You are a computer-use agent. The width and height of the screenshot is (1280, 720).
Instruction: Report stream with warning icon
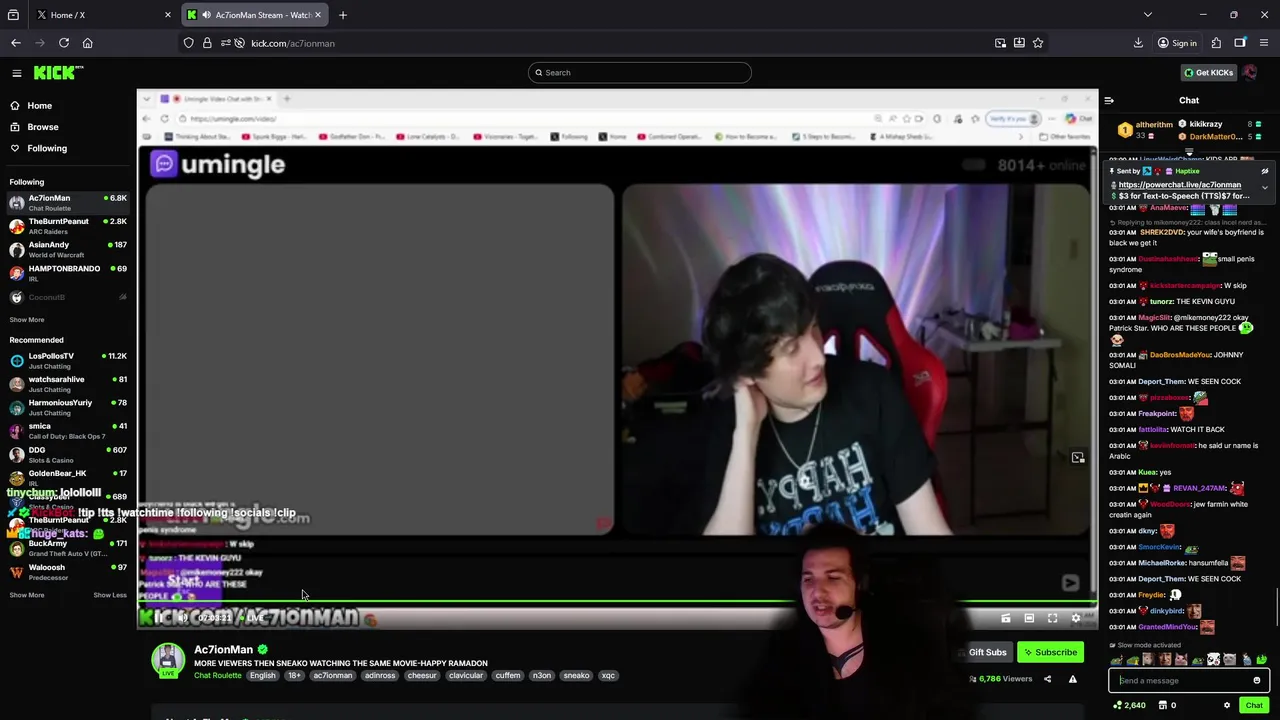pyautogui.click(x=1072, y=679)
